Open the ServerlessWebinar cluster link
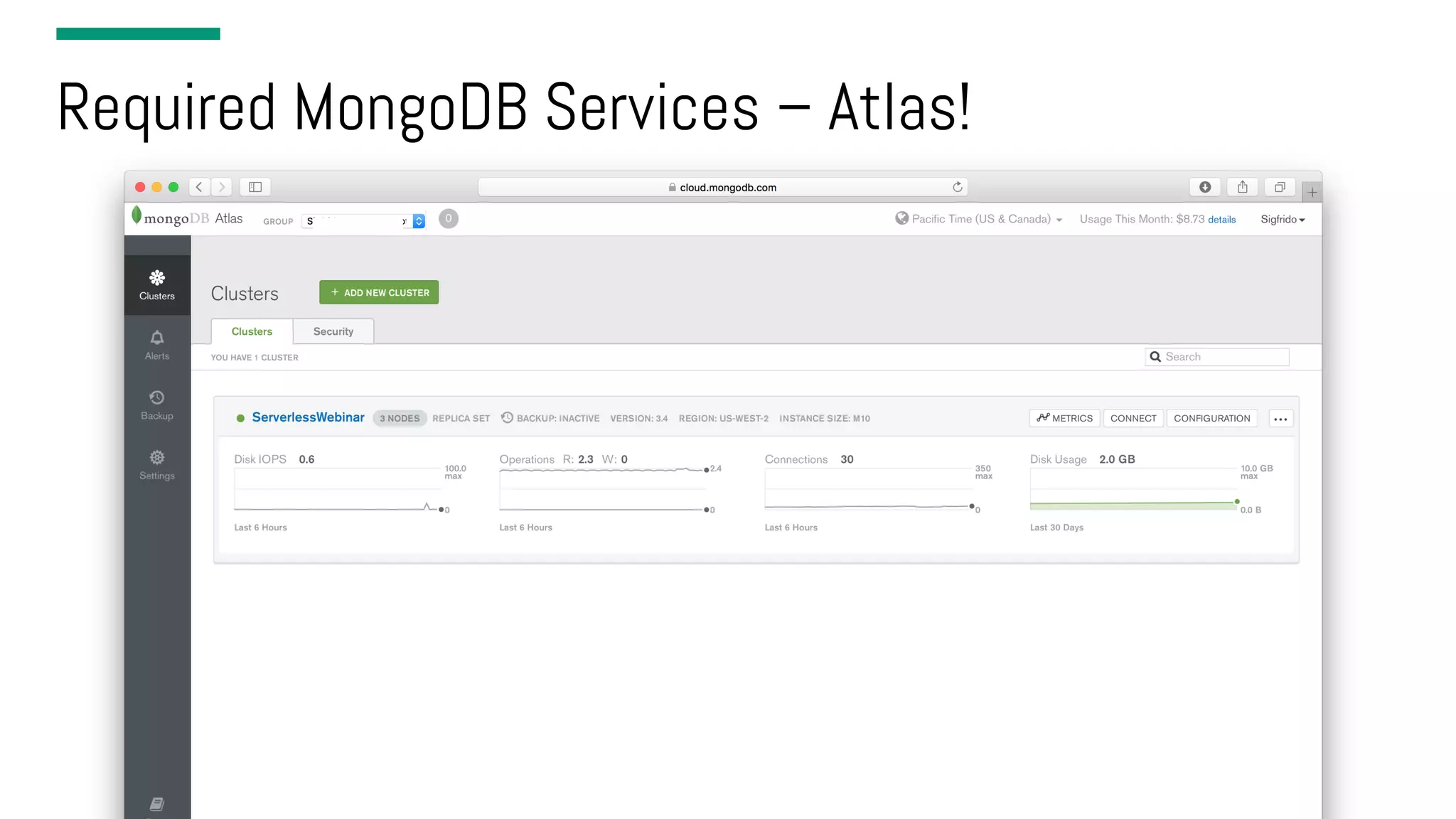The height and width of the screenshot is (819, 1456). coord(308,417)
